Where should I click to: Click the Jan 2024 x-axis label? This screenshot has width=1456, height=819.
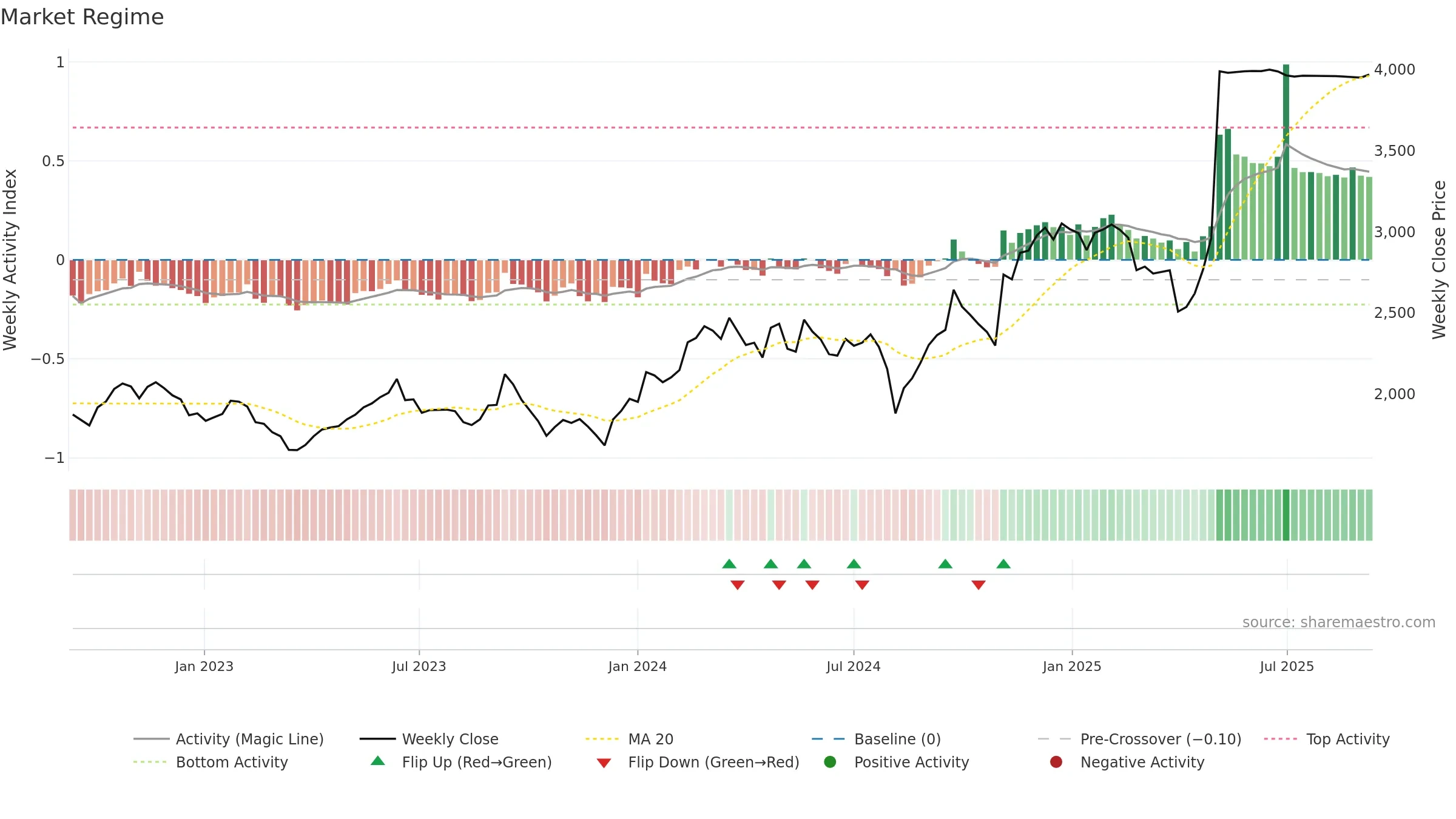(x=637, y=666)
